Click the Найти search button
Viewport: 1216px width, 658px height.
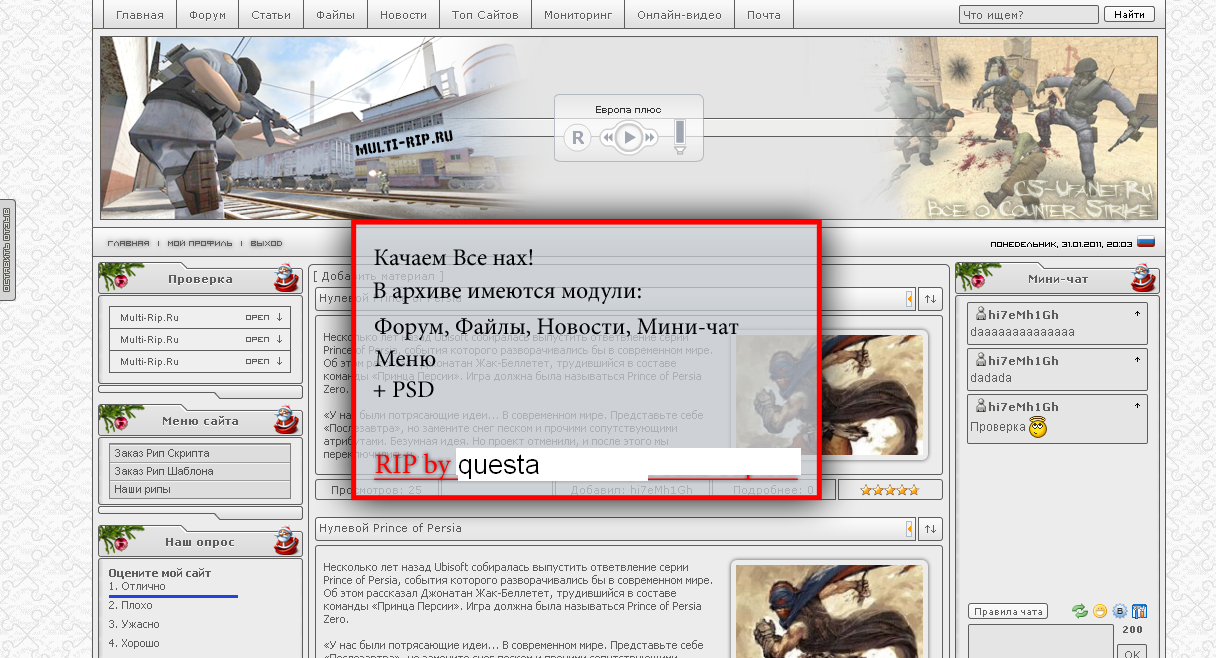click(1129, 15)
